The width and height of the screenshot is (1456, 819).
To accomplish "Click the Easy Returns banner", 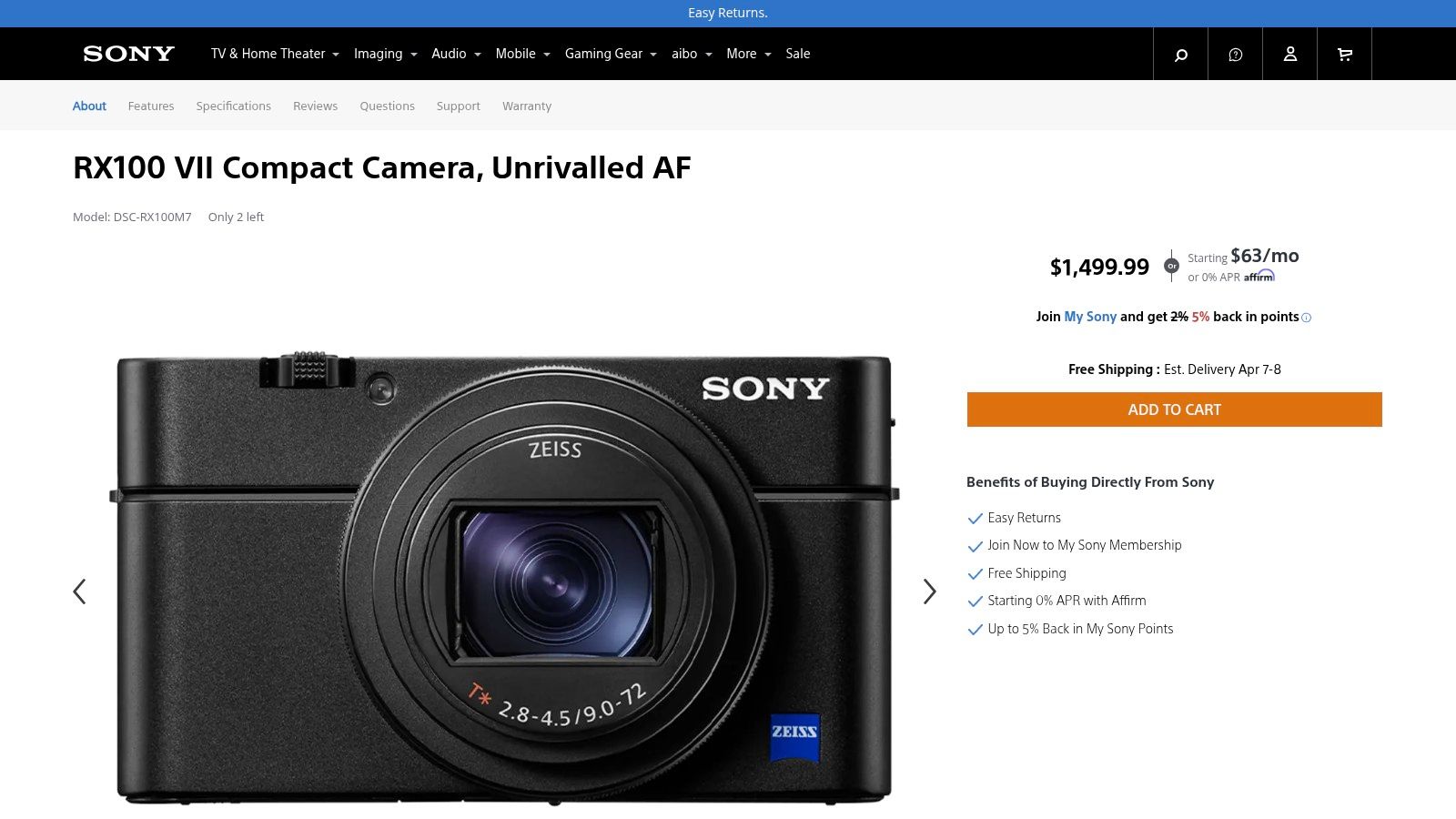I will coord(728,13).
